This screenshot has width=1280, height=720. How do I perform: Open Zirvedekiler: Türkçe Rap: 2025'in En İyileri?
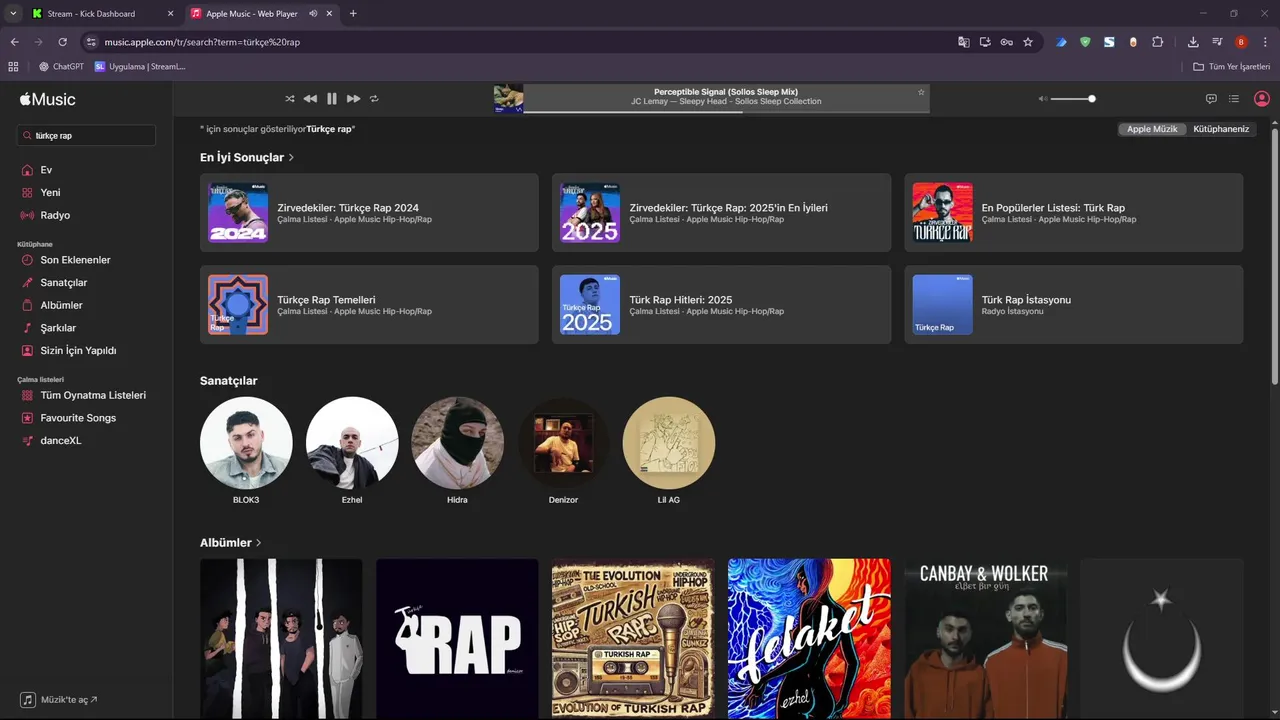pyautogui.click(x=721, y=212)
